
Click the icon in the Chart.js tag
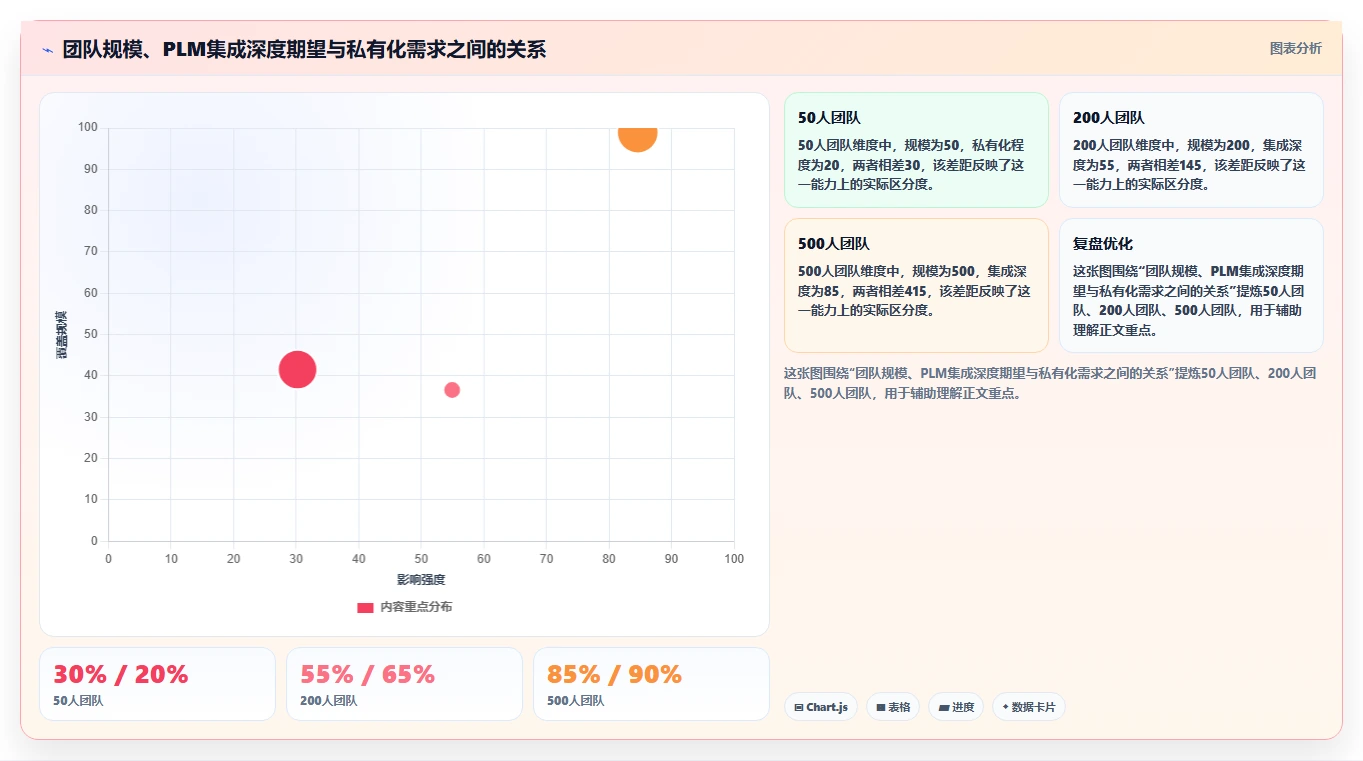tap(799, 707)
